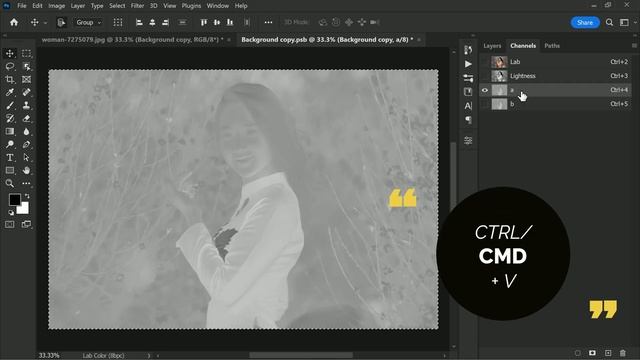This screenshot has width=640, height=360.
Task: Toggle visibility of the b channel
Action: [484, 104]
